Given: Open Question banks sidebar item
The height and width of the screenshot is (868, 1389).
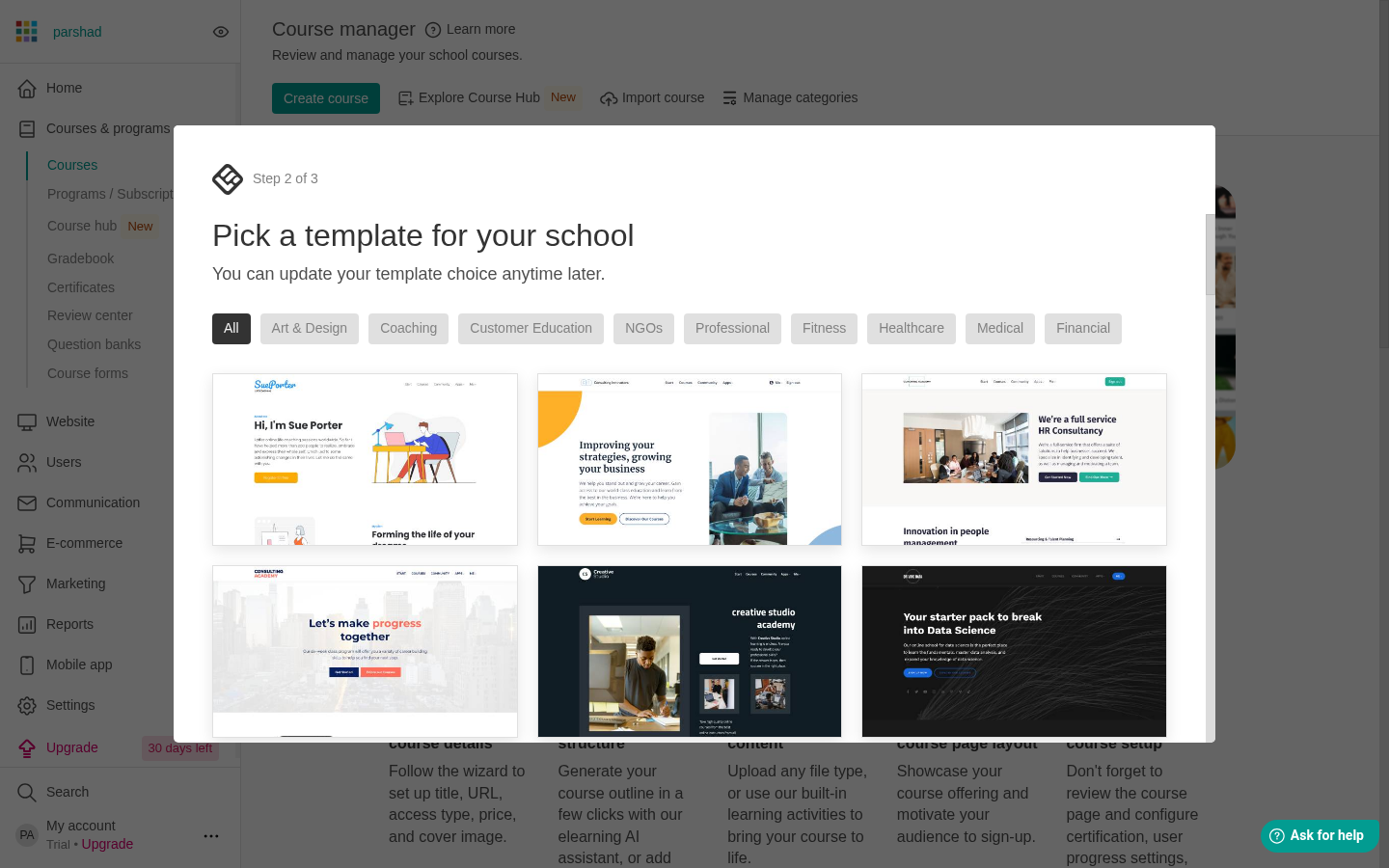Looking at the screenshot, I should (x=94, y=344).
